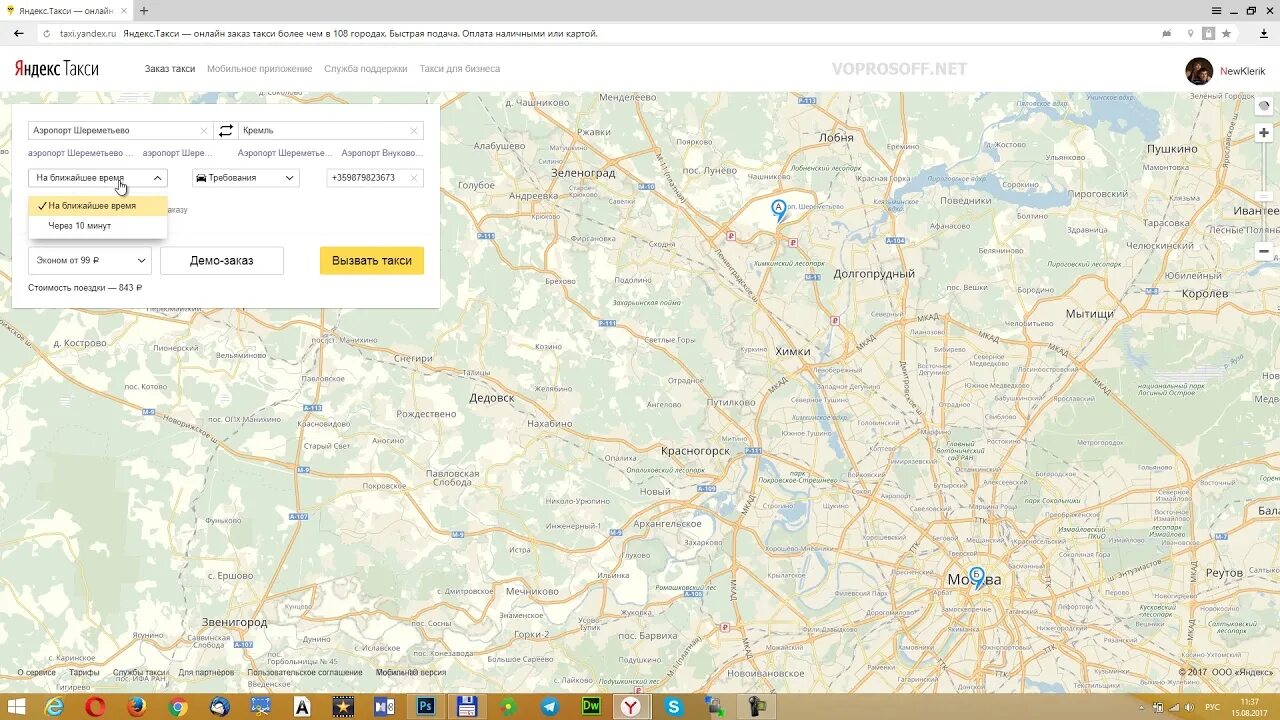The width and height of the screenshot is (1280, 720).
Task: Pick first аэропорт Шереметьево pickup suggestion
Action: click(80, 153)
